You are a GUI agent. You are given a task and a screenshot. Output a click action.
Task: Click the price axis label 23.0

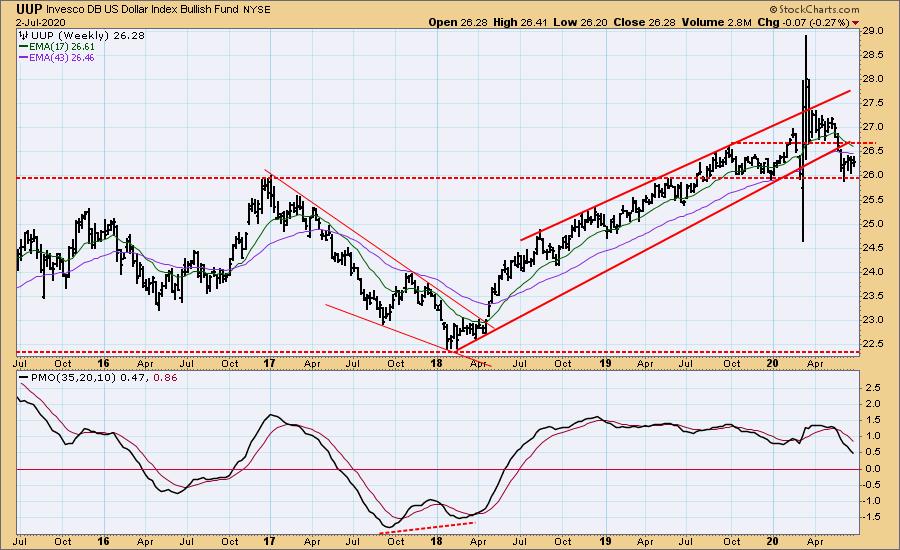[872, 320]
